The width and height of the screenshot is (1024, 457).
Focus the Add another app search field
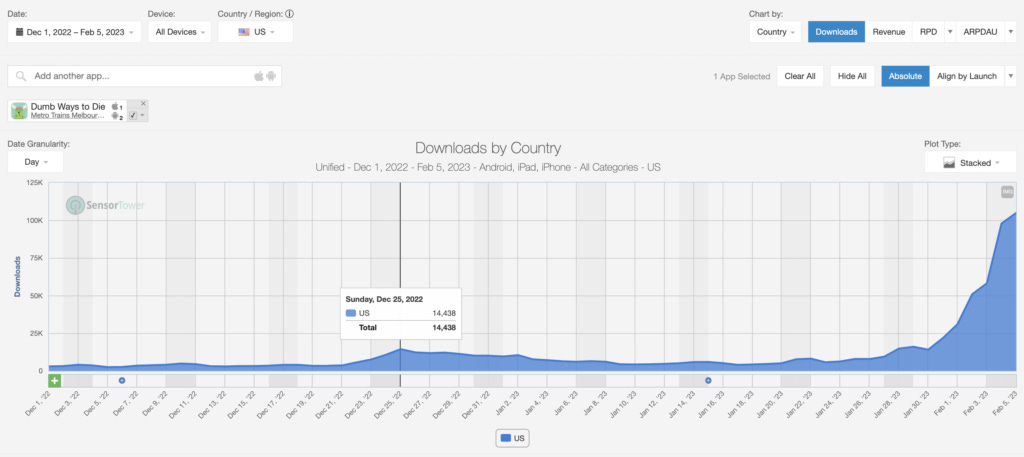(x=144, y=76)
